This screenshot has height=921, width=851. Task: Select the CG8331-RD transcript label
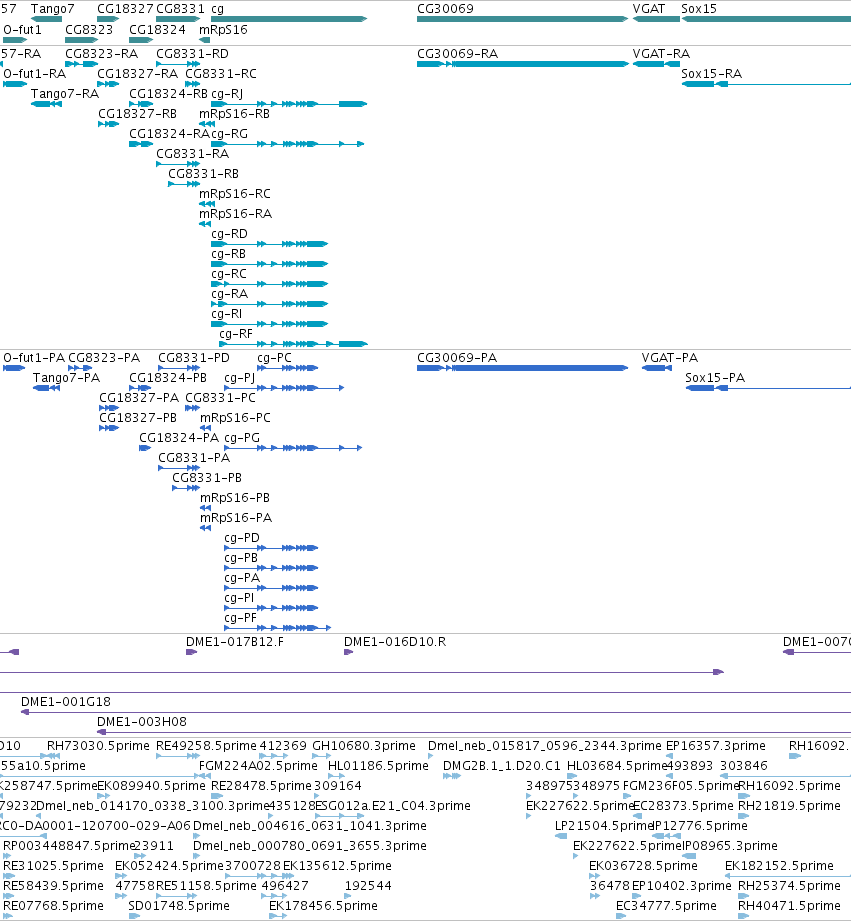[193, 53]
